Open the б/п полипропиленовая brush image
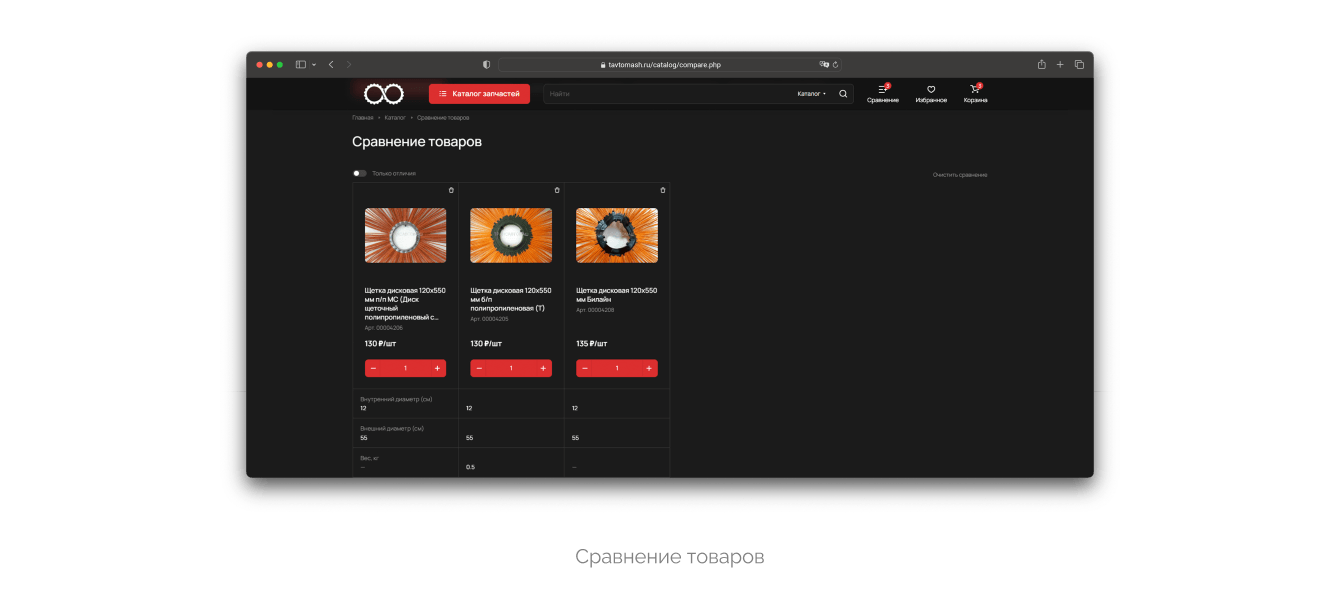Viewport: 1340px width, 600px height. pyautogui.click(x=511, y=235)
